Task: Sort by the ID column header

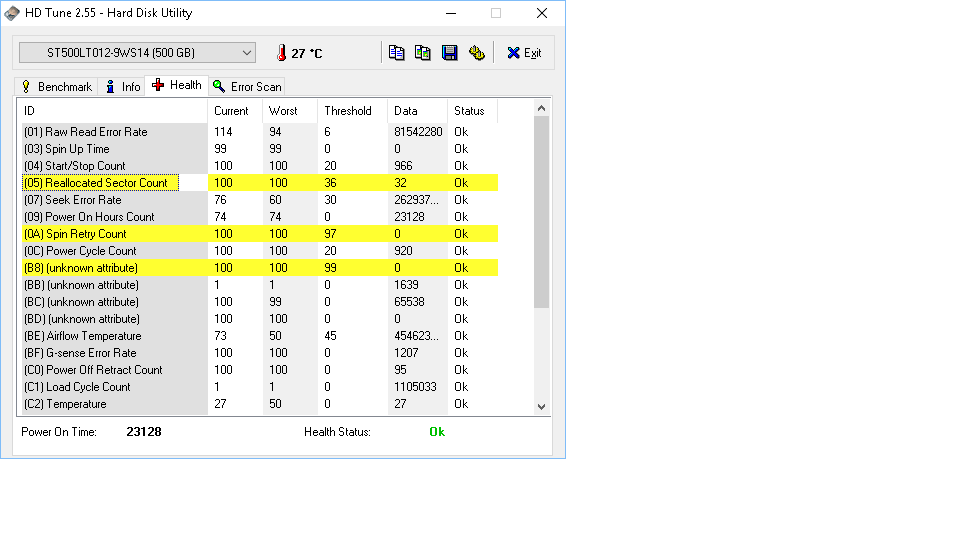Action: pyautogui.click(x=113, y=111)
